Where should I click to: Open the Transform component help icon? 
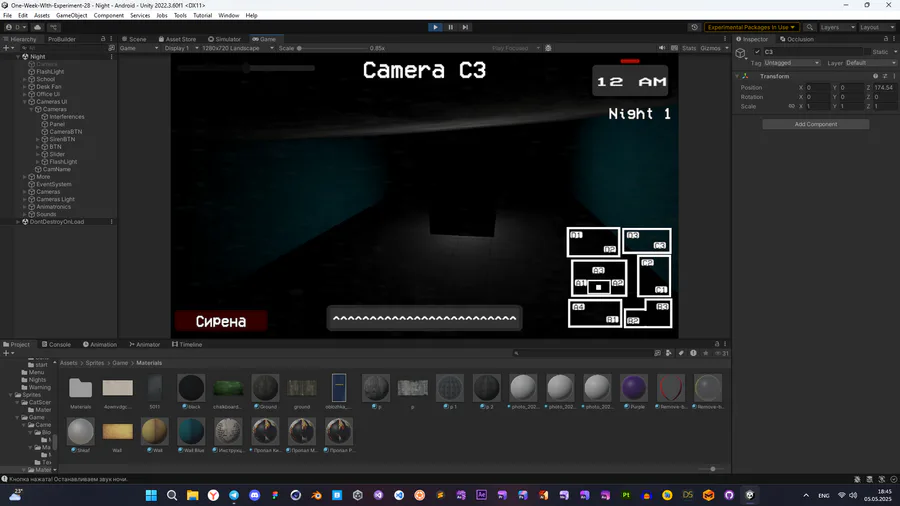875,76
